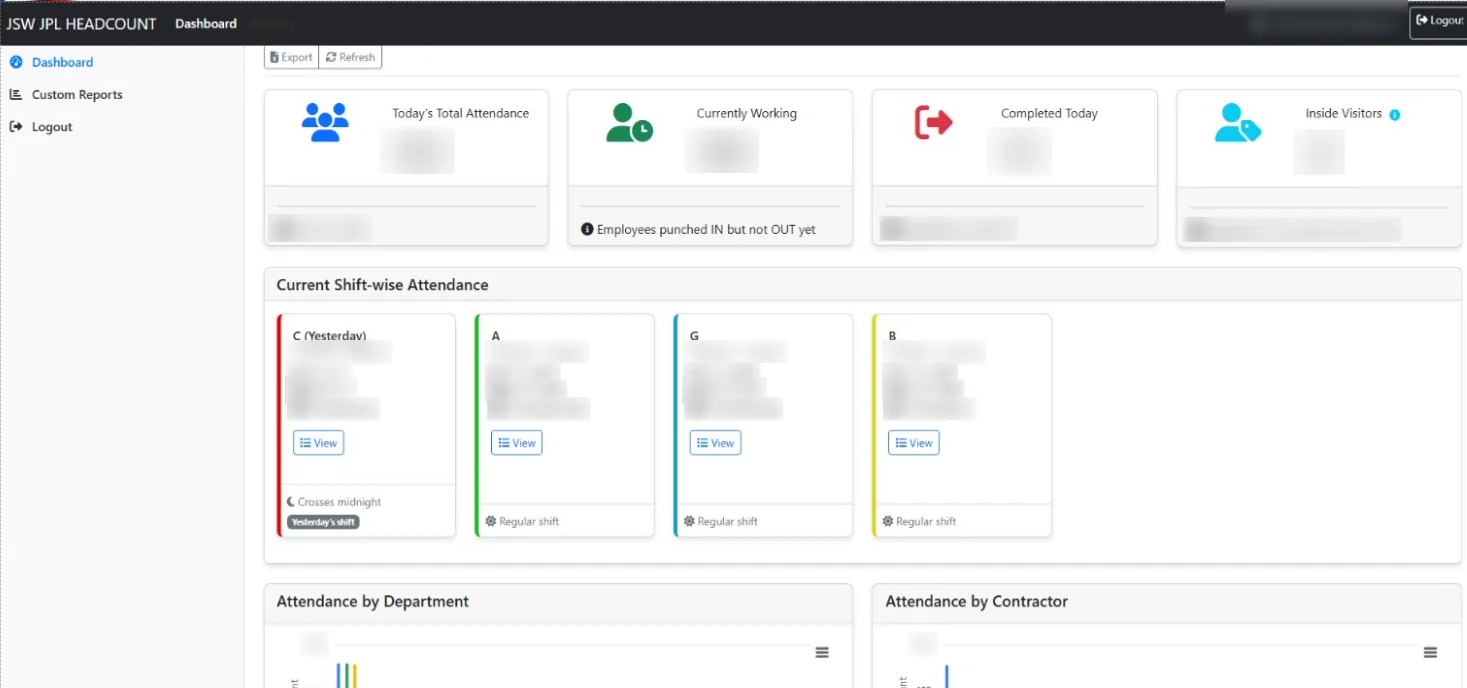Click the Logout button at top right
This screenshot has width=1467, height=688.
(x=1439, y=21)
